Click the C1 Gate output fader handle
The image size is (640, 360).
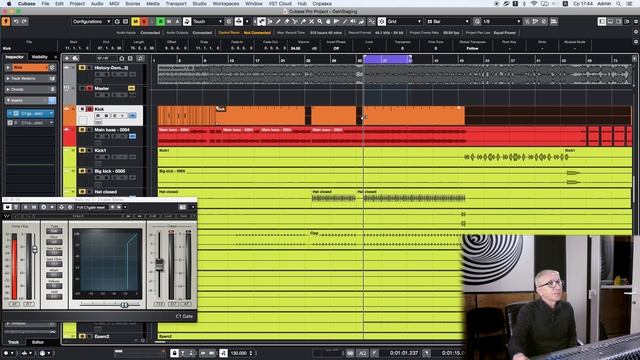pyautogui.click(x=160, y=264)
